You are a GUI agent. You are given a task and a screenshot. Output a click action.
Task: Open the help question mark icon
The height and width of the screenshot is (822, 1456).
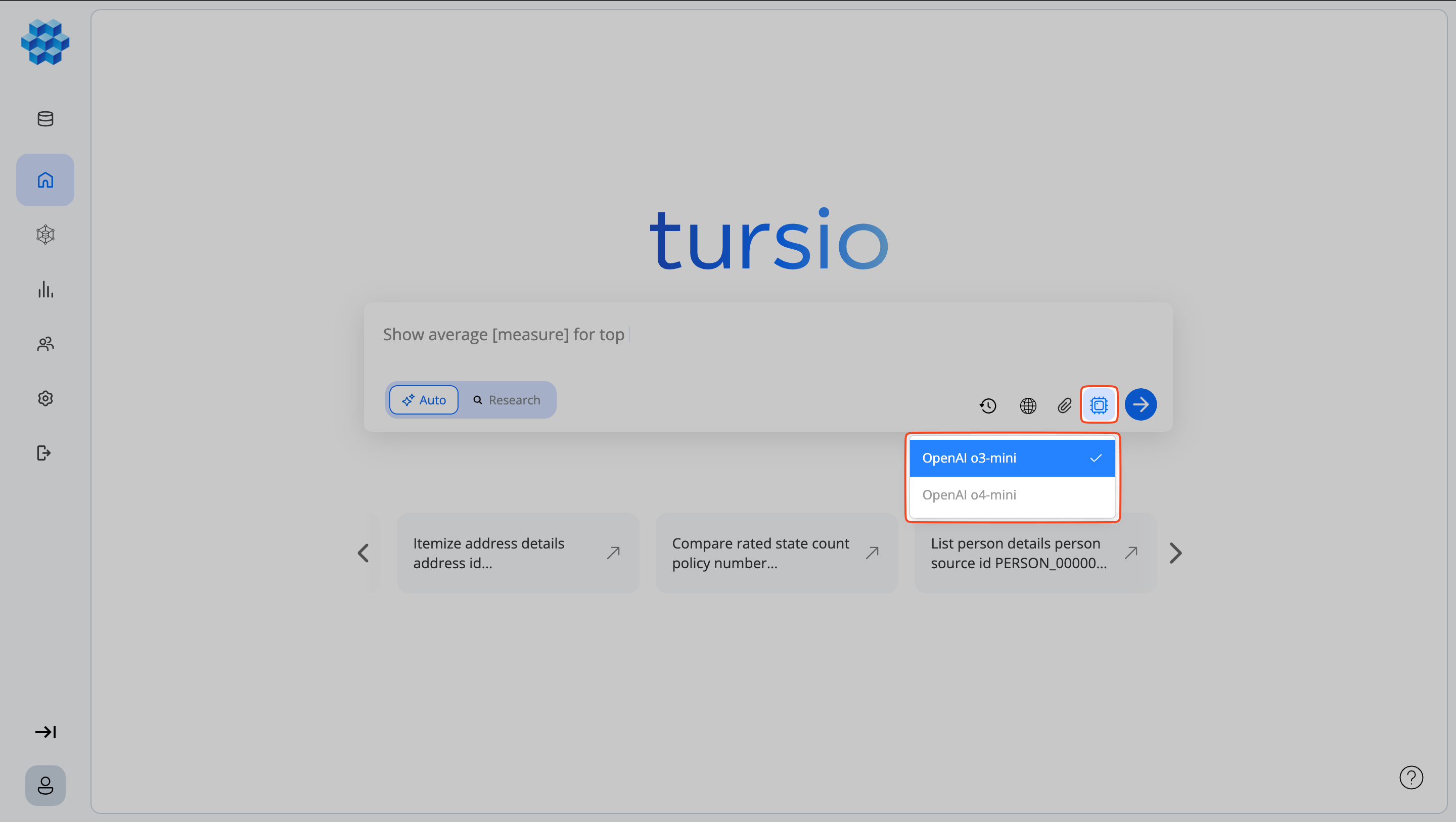click(1412, 778)
